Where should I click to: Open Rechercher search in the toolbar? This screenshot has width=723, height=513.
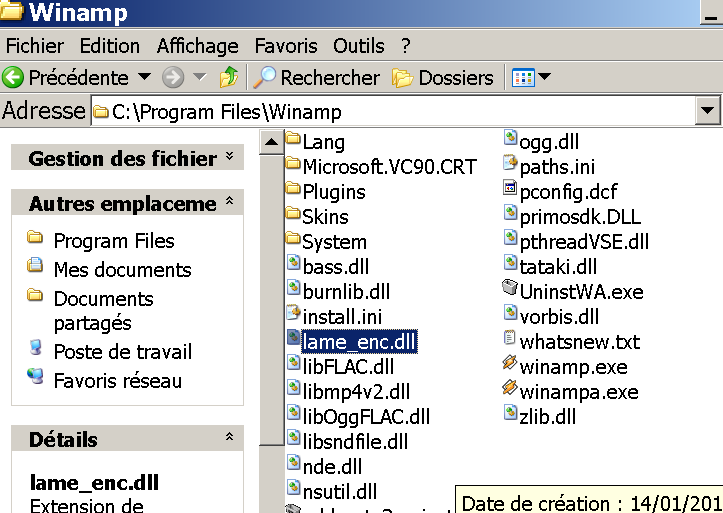point(317,77)
